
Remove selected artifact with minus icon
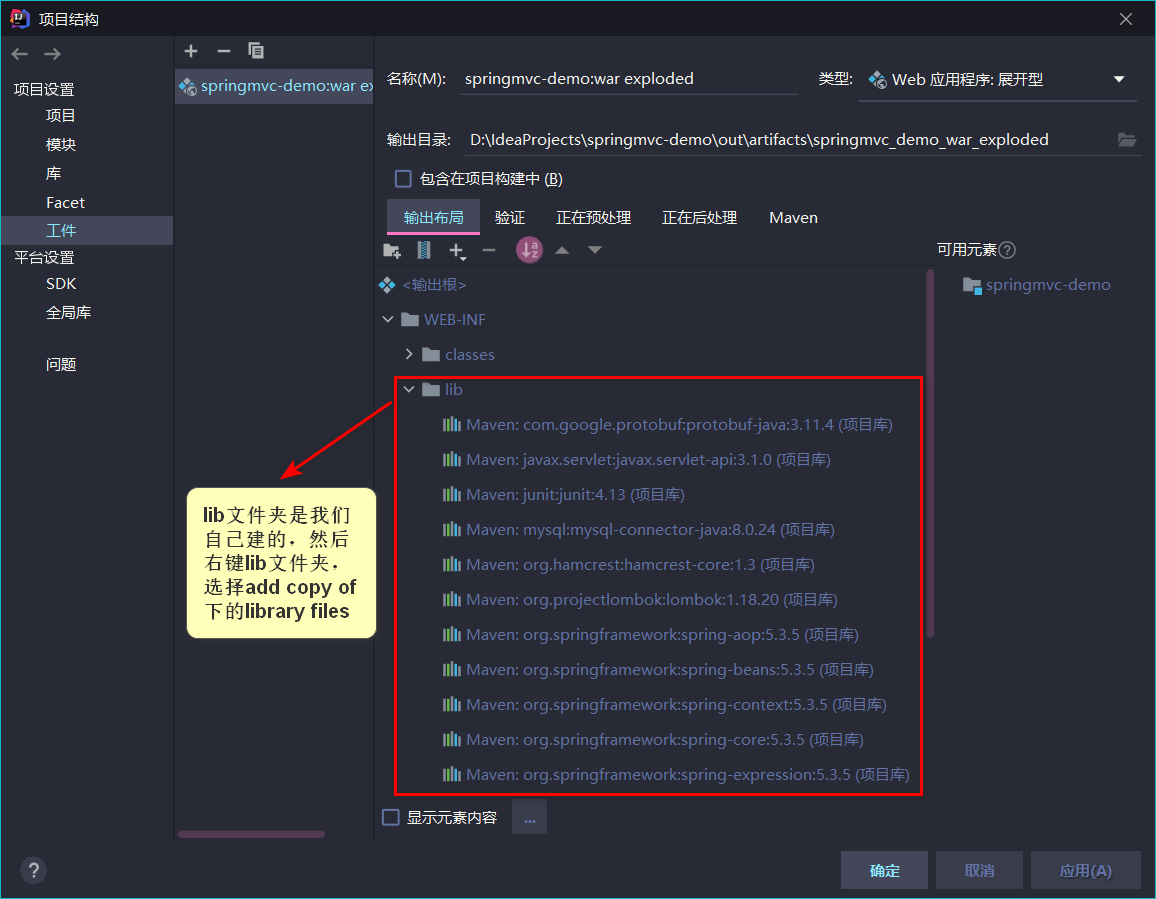(x=223, y=51)
